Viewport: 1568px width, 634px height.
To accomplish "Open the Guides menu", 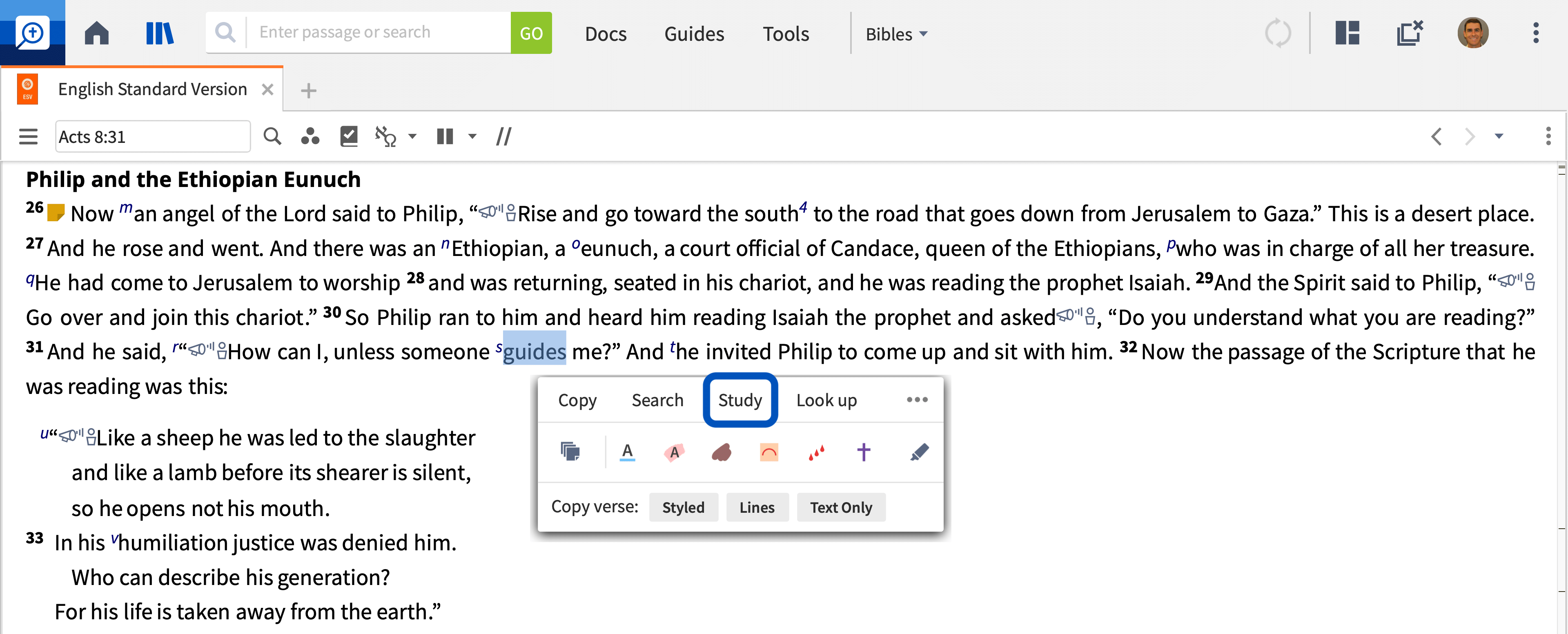I will 694,33.
